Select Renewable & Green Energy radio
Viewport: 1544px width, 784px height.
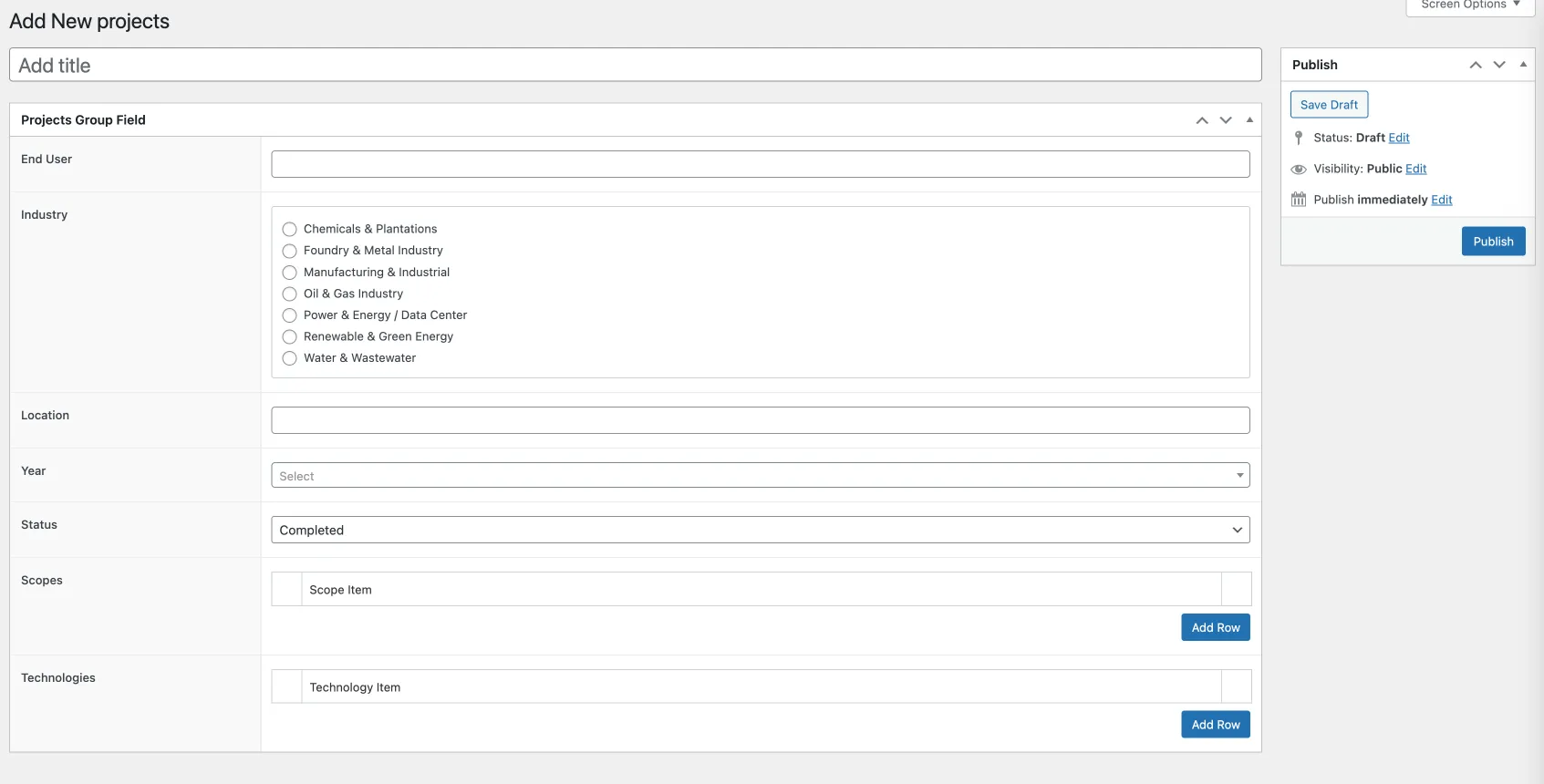289,336
